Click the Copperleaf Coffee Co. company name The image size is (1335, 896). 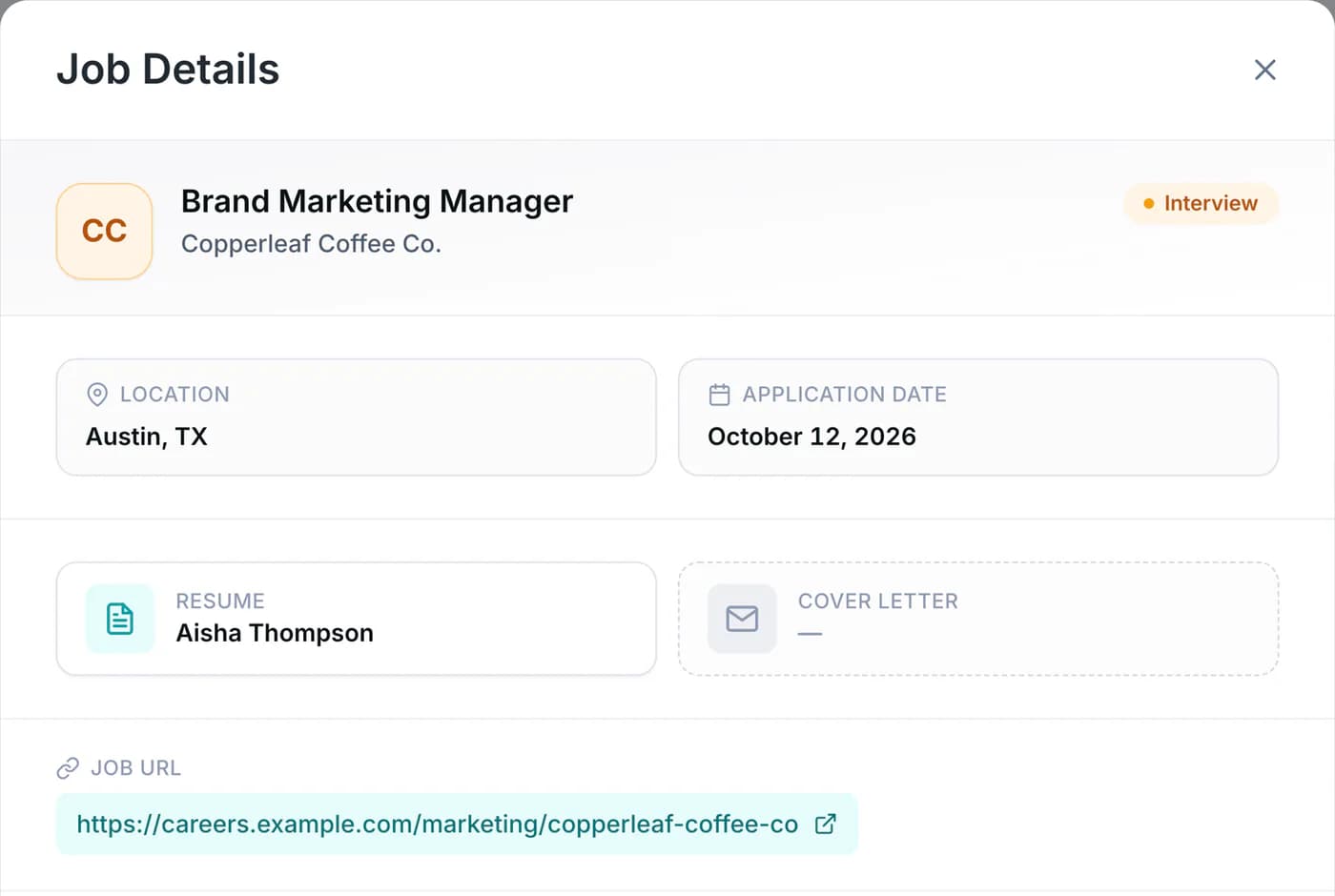[311, 244]
